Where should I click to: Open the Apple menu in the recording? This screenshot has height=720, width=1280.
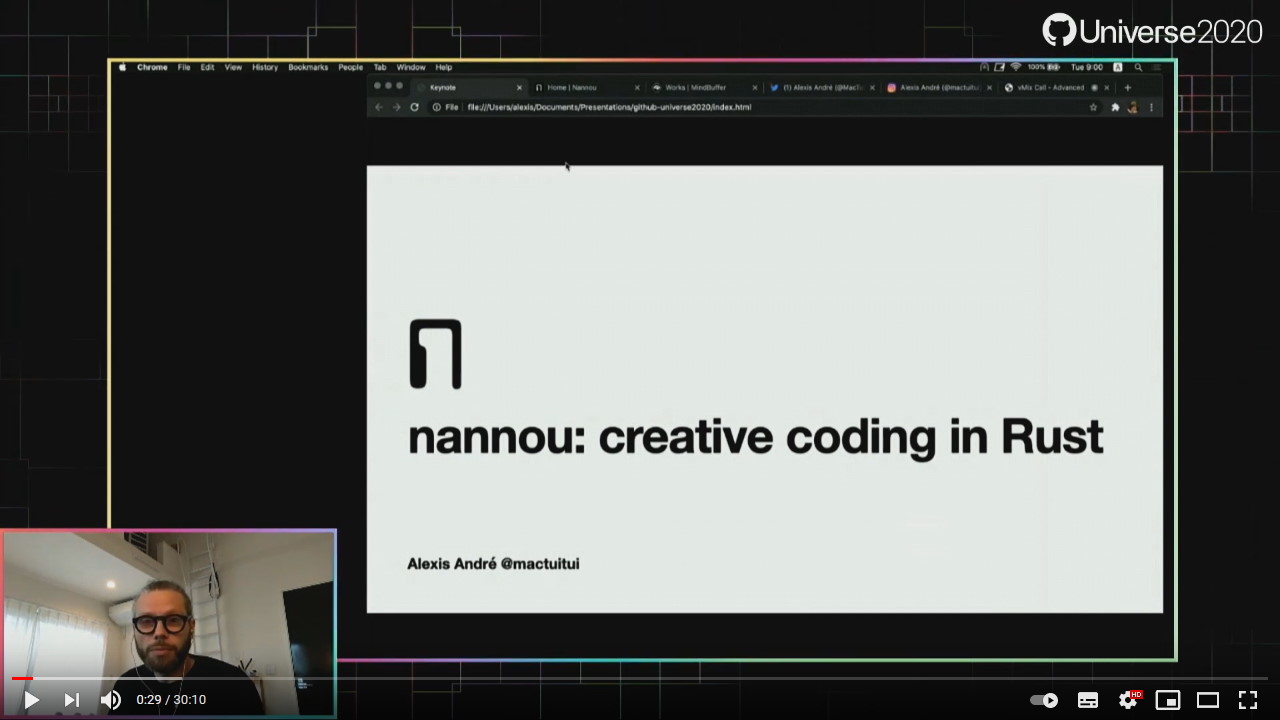[123, 67]
